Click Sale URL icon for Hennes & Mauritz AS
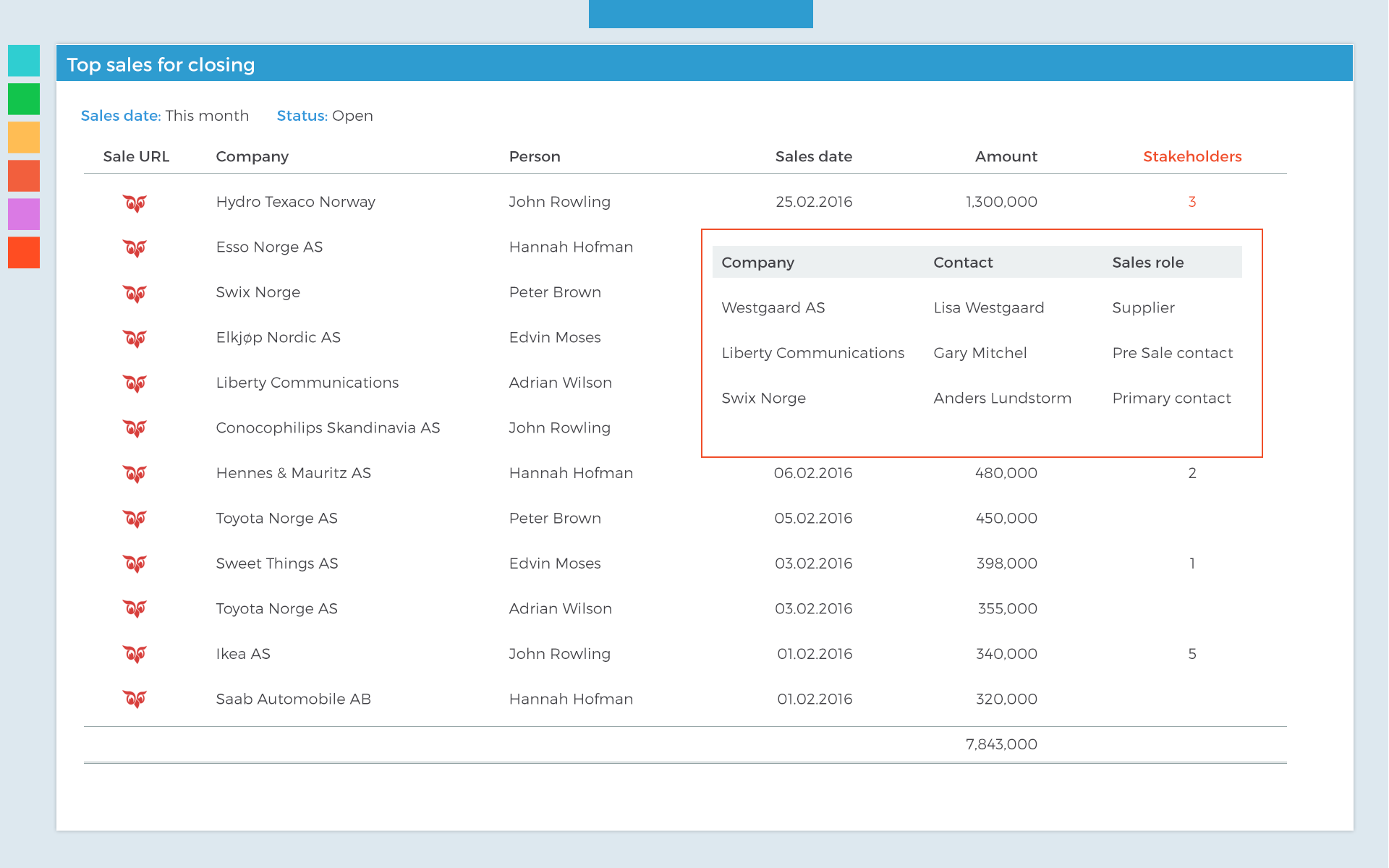 (x=135, y=474)
